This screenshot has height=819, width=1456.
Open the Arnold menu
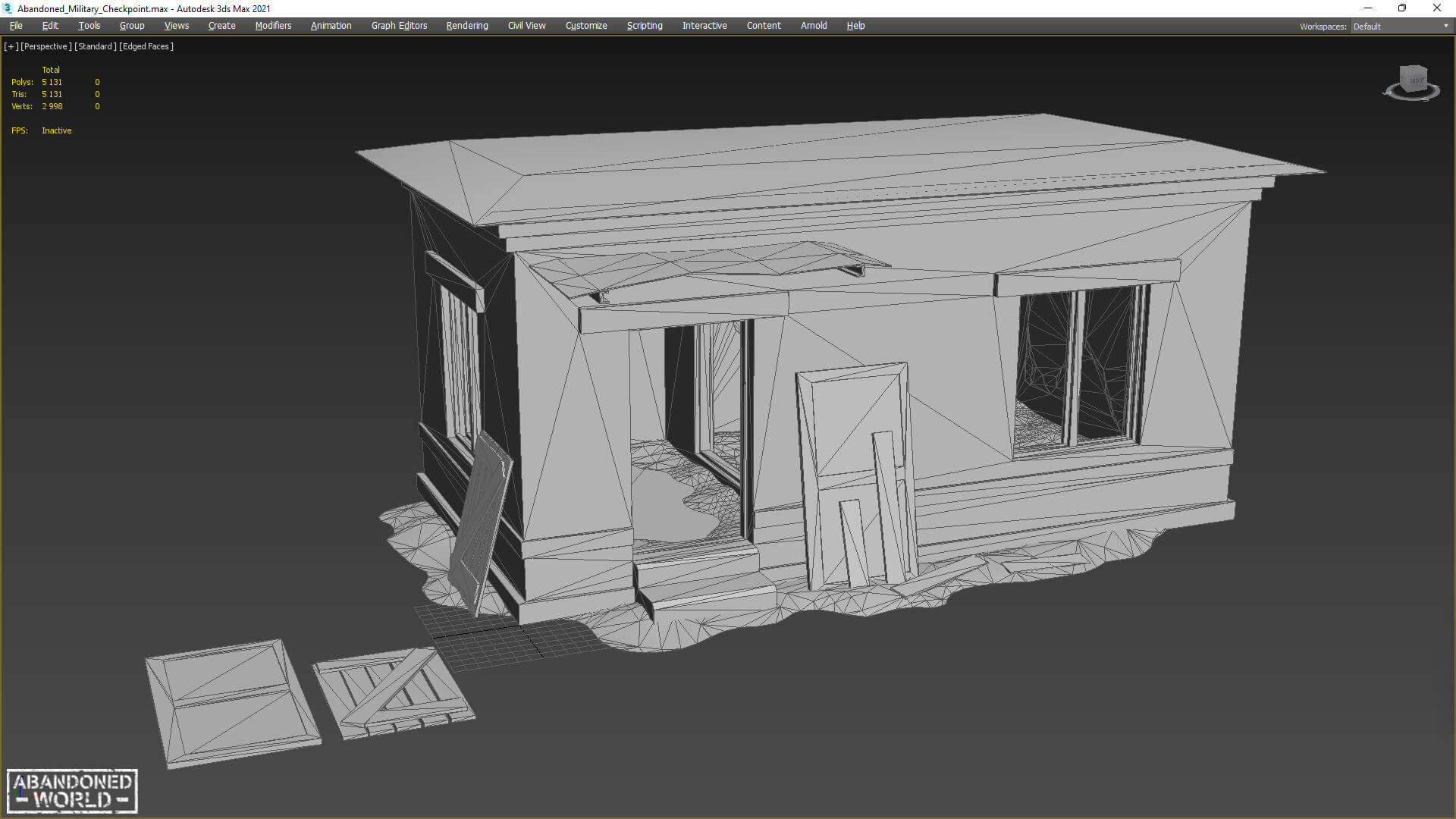coord(813,26)
